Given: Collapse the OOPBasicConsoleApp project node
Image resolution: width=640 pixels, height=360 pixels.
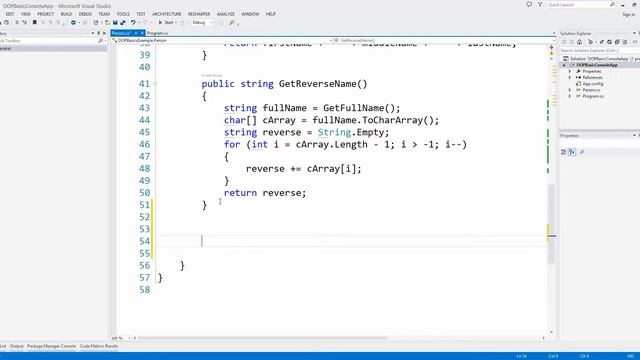Looking at the screenshot, I should tap(564, 65).
